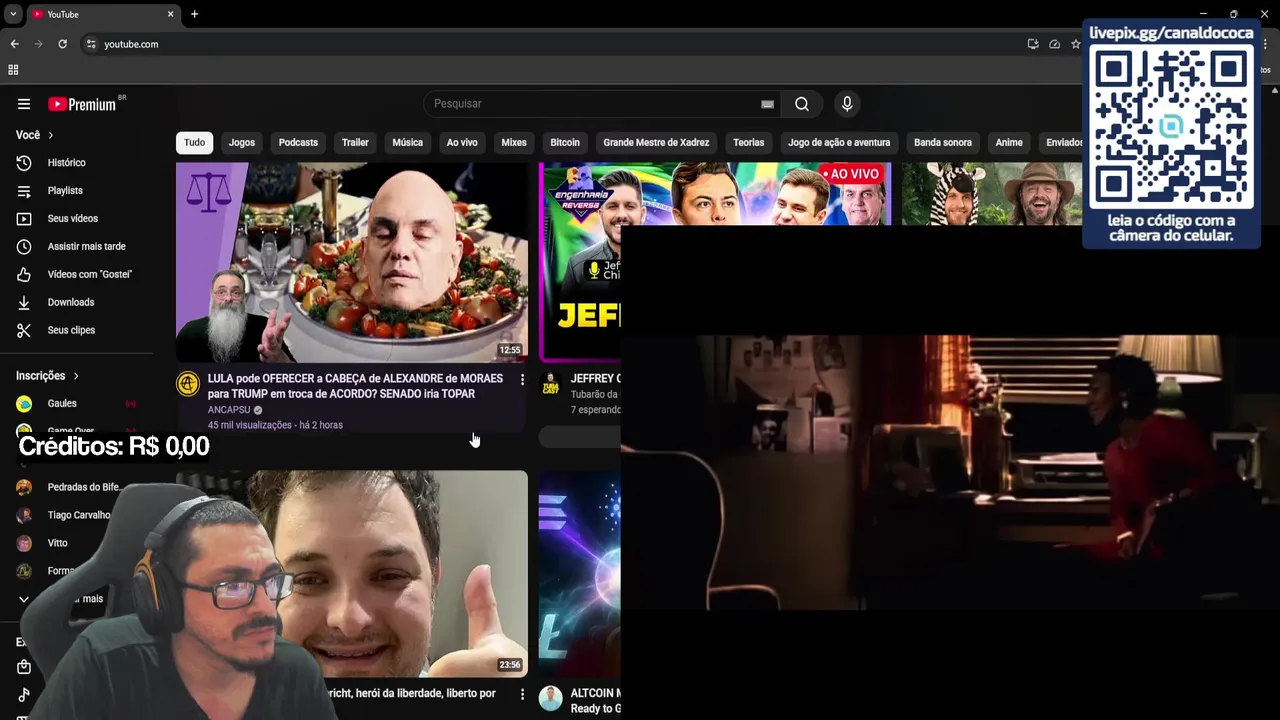Click the Downloads arrow icon
Viewport: 1280px width, 720px height.
pyautogui.click(x=24, y=302)
